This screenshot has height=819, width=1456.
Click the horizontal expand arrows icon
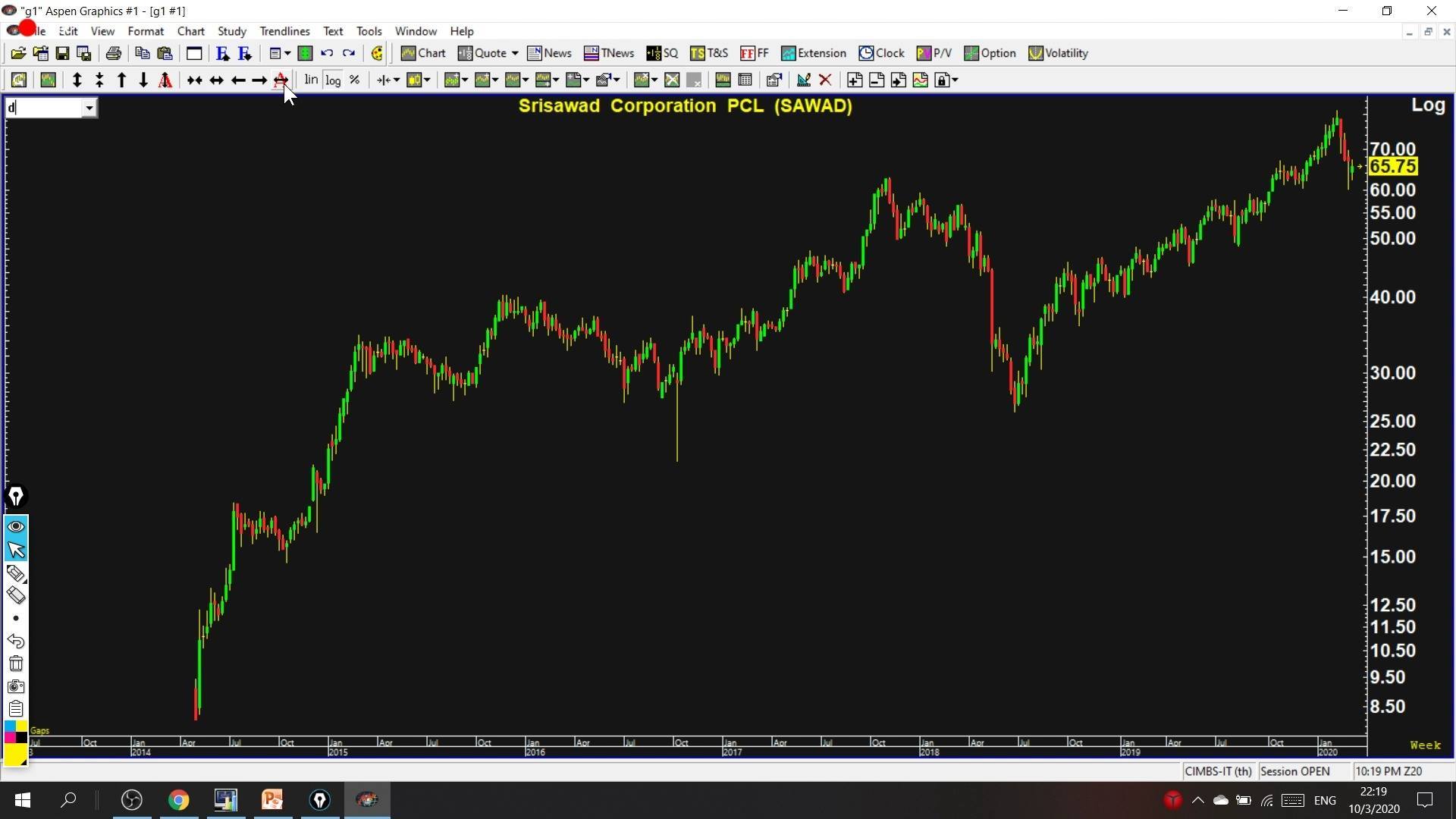coord(216,80)
